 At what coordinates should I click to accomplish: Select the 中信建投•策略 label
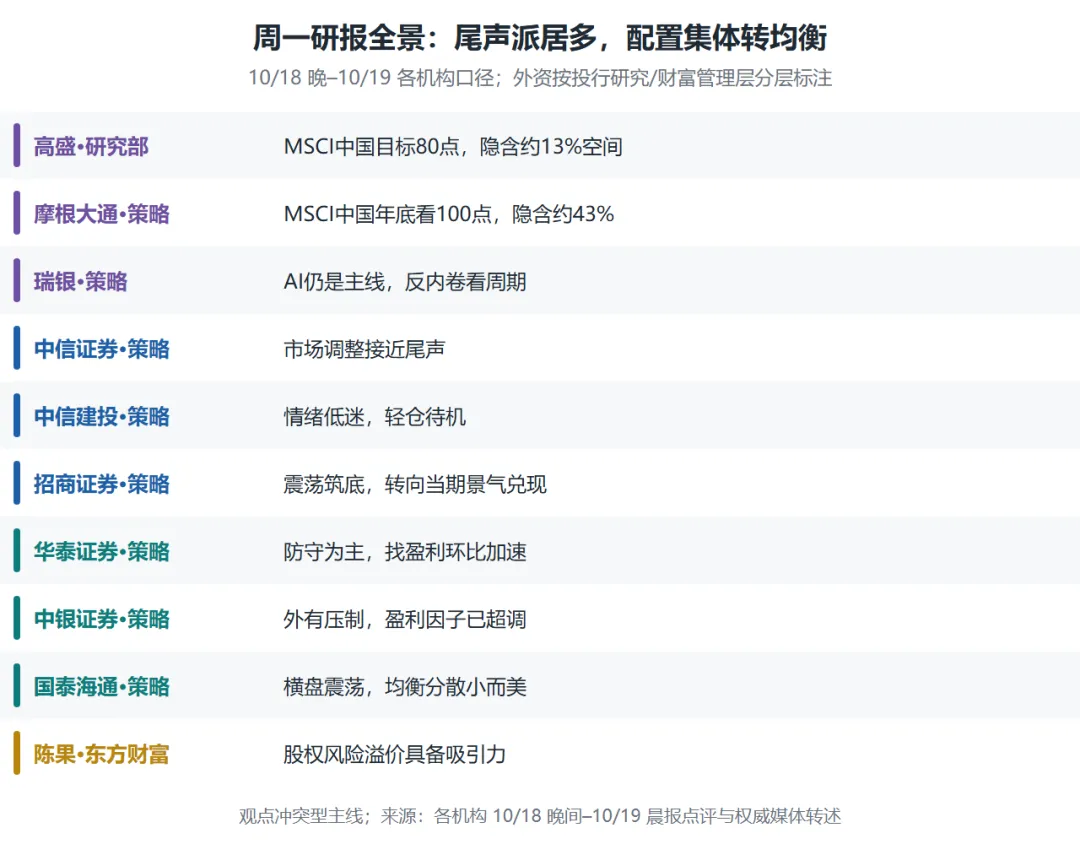click(x=101, y=417)
